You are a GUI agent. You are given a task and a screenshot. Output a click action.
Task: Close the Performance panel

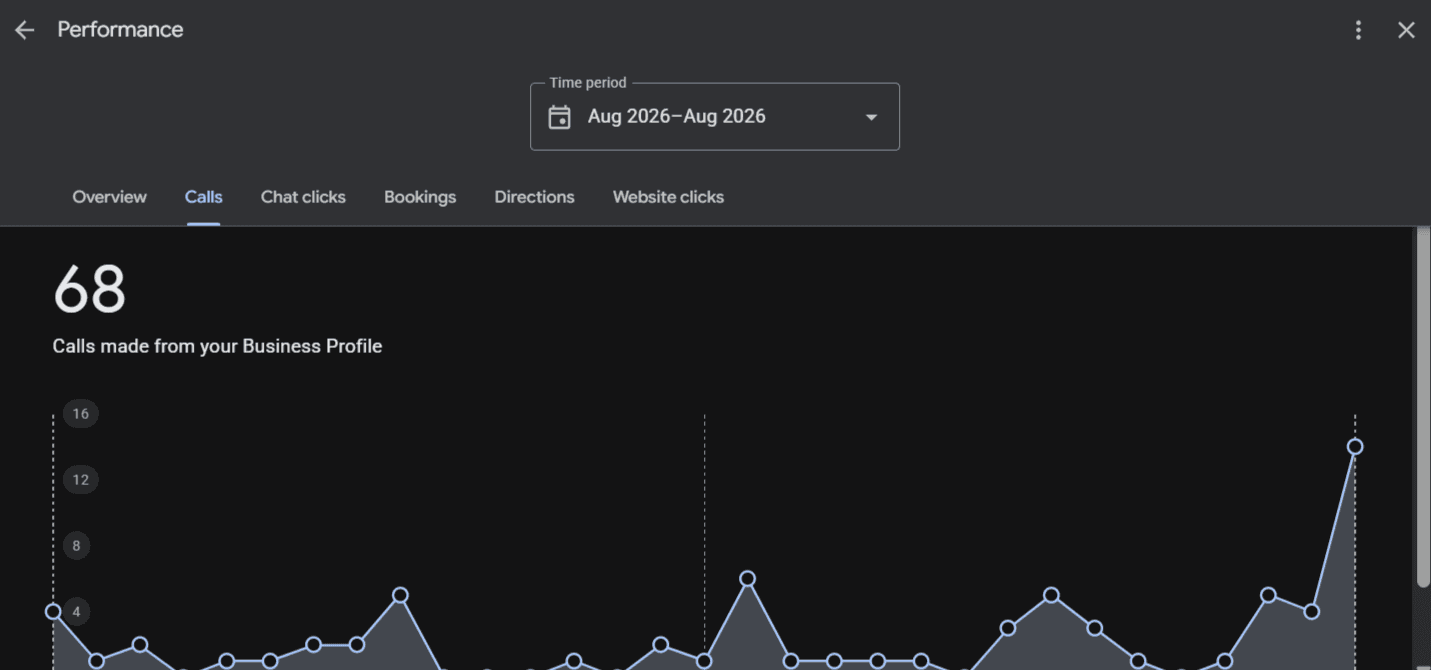pyautogui.click(x=1406, y=30)
